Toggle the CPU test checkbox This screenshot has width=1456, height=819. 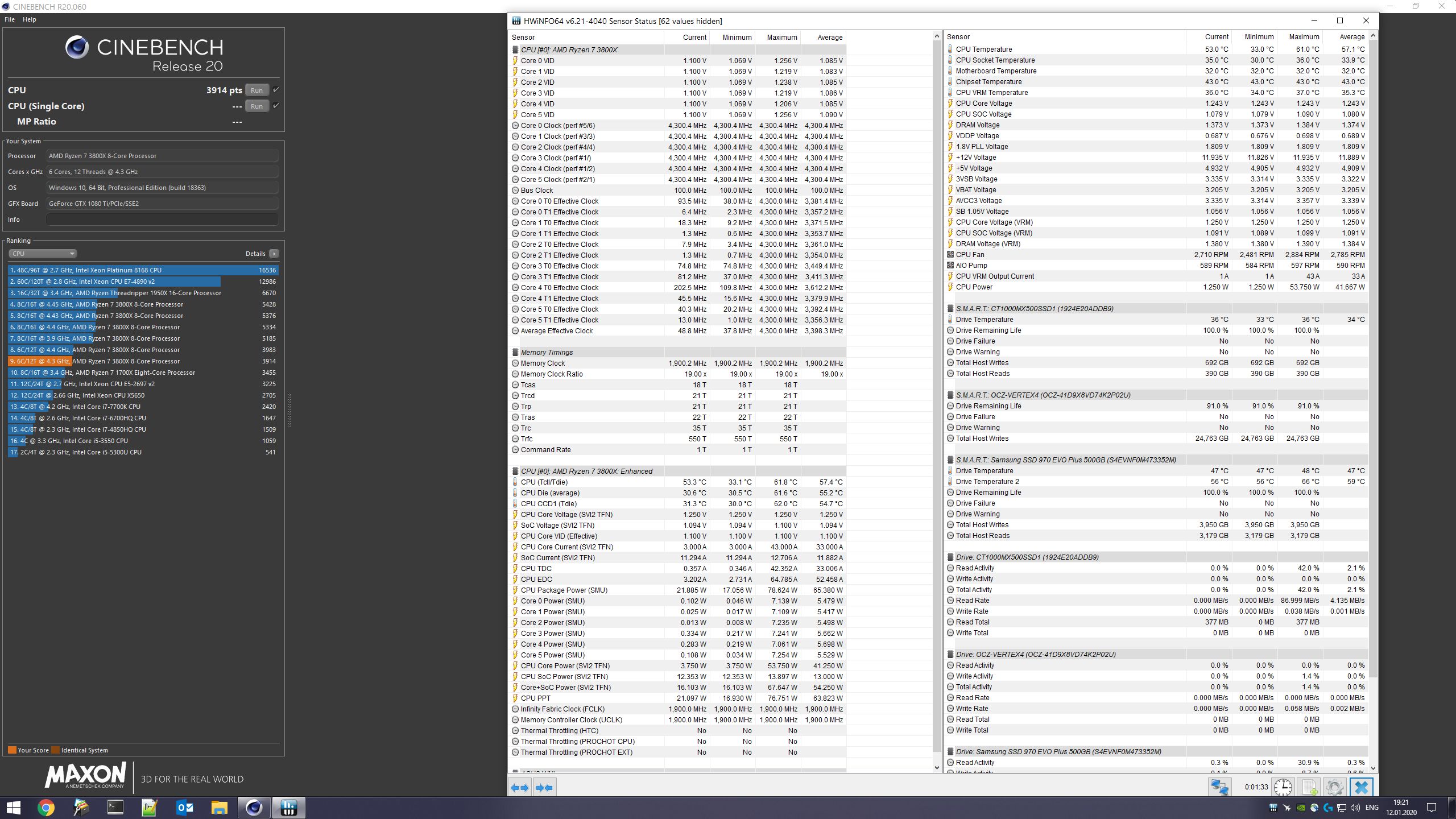[x=276, y=90]
